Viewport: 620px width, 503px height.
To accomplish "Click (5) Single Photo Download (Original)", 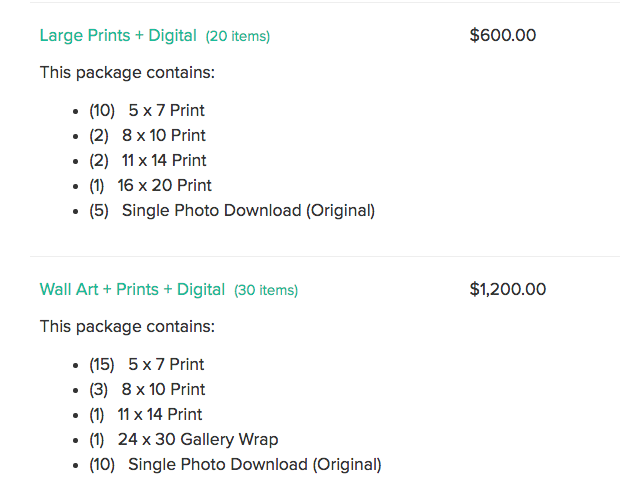I will 232,211.
